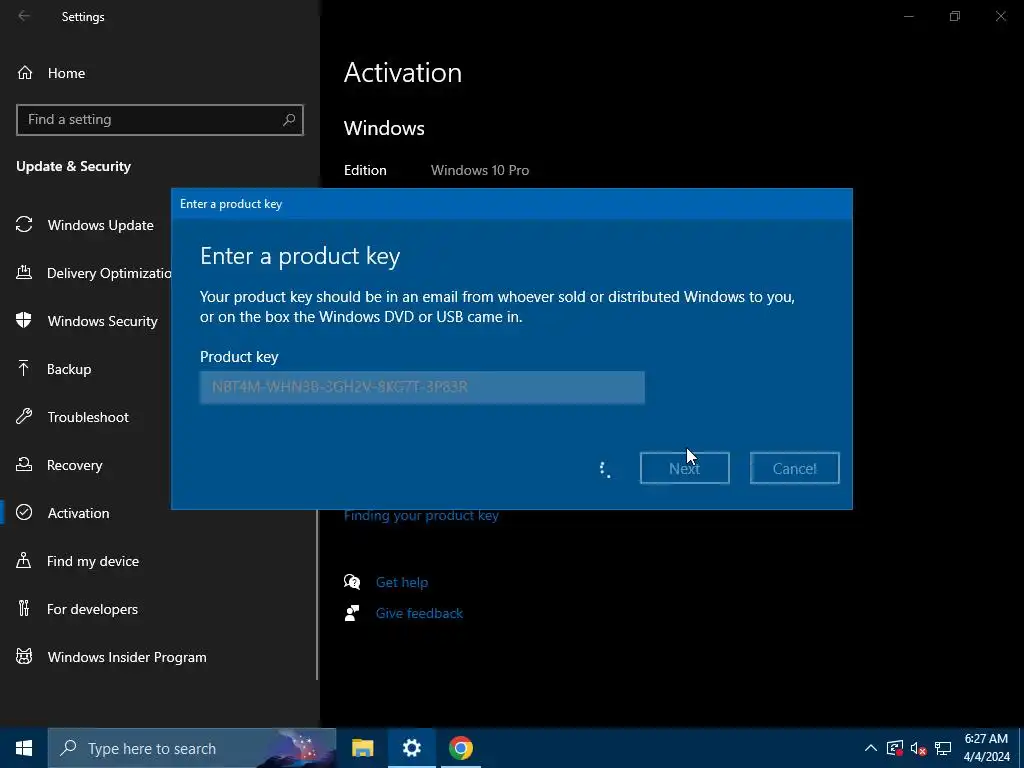Open the network status tray icon
This screenshot has width=1024, height=768.
pos(942,748)
